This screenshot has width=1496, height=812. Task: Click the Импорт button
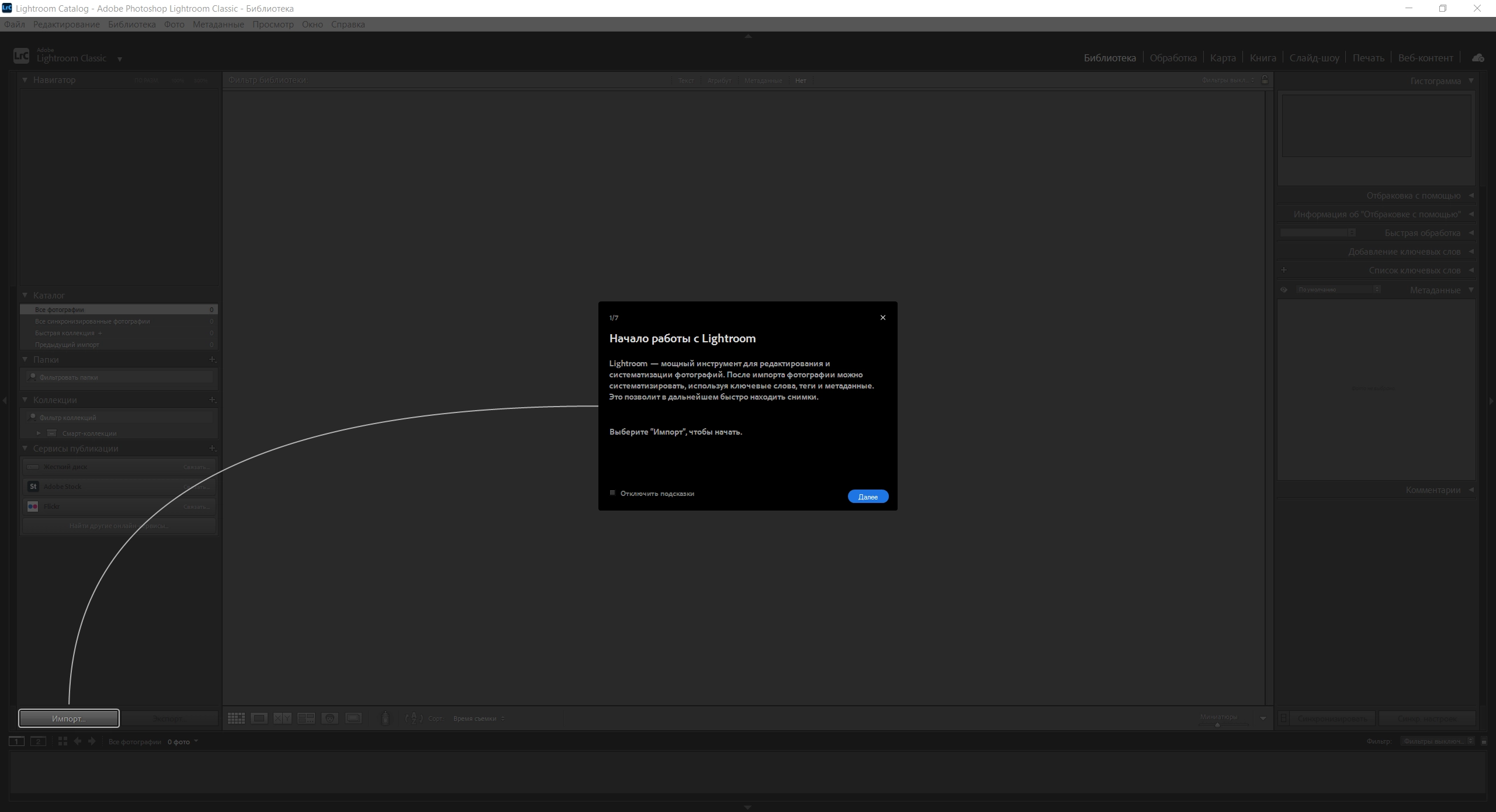point(69,719)
